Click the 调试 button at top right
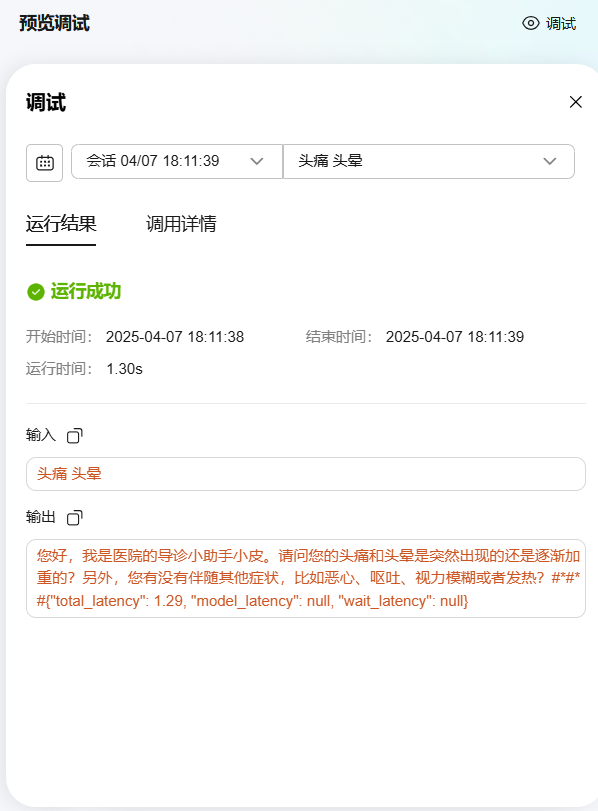This screenshot has width=598, height=811. click(x=549, y=23)
